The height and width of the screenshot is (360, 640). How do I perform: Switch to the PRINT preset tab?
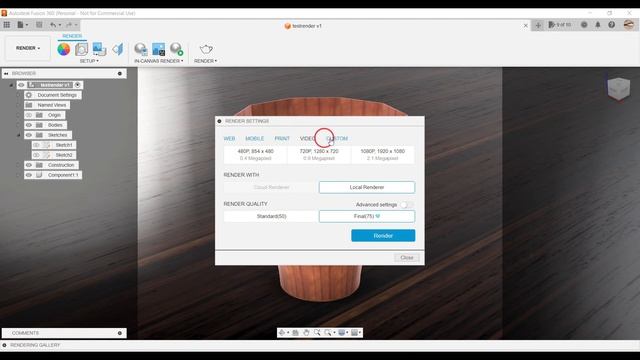pos(282,139)
